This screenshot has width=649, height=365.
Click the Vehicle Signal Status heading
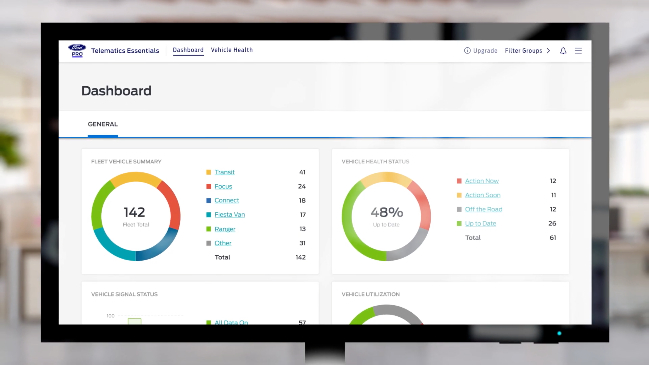[x=124, y=294]
